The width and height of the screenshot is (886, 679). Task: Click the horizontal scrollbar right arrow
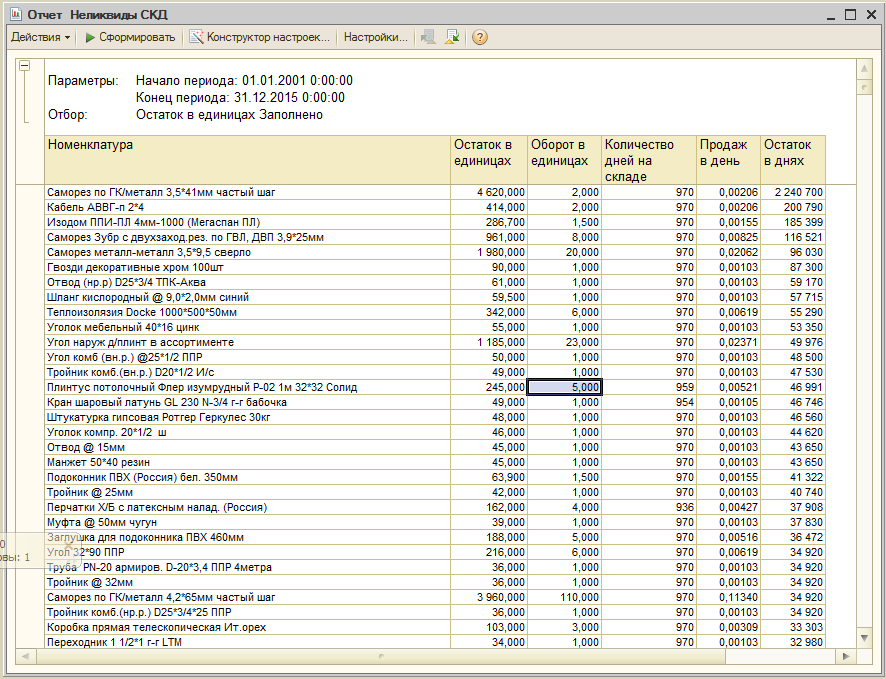(846, 656)
